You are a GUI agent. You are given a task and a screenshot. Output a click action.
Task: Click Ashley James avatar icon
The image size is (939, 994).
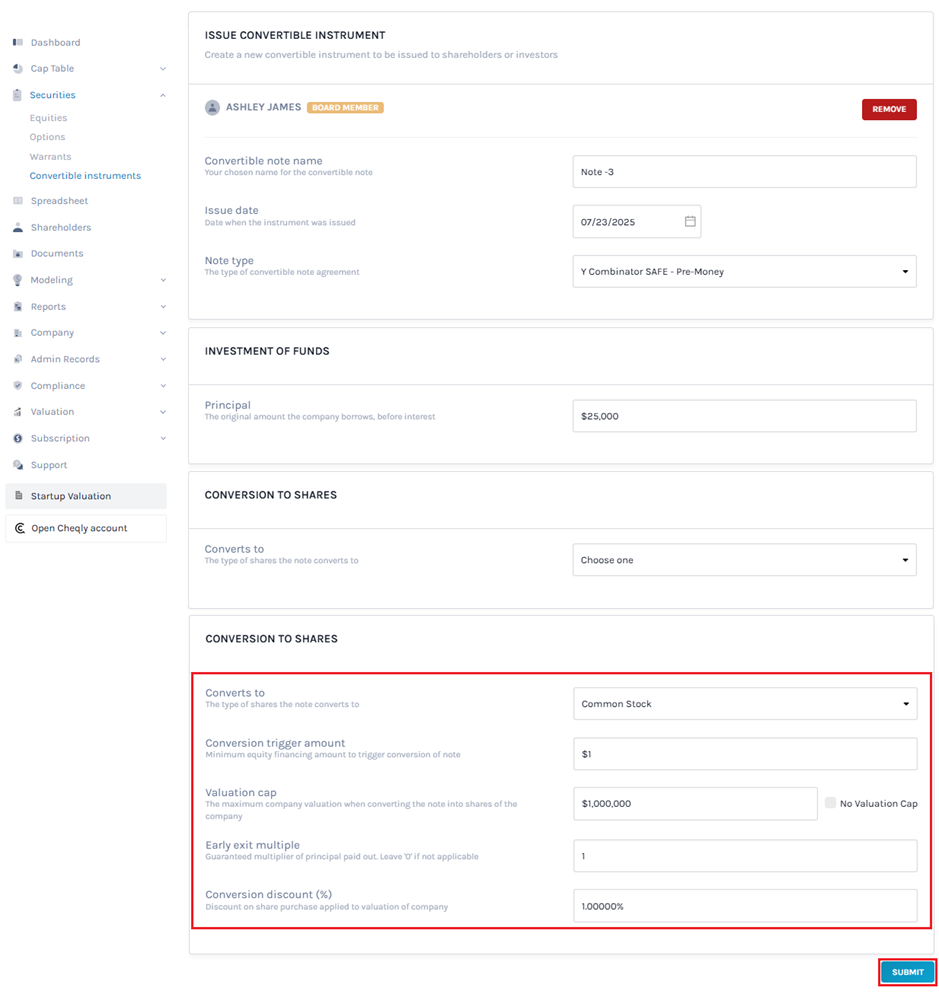(x=212, y=108)
